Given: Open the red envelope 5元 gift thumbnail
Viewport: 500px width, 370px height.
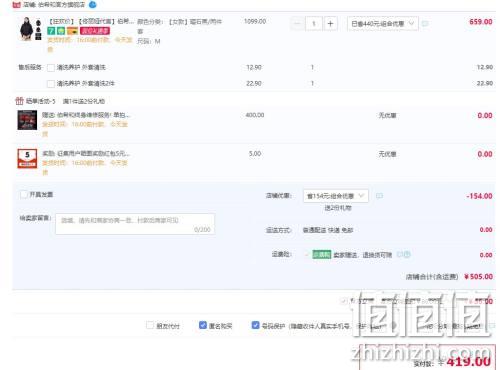Looking at the screenshot, I should click(x=27, y=159).
